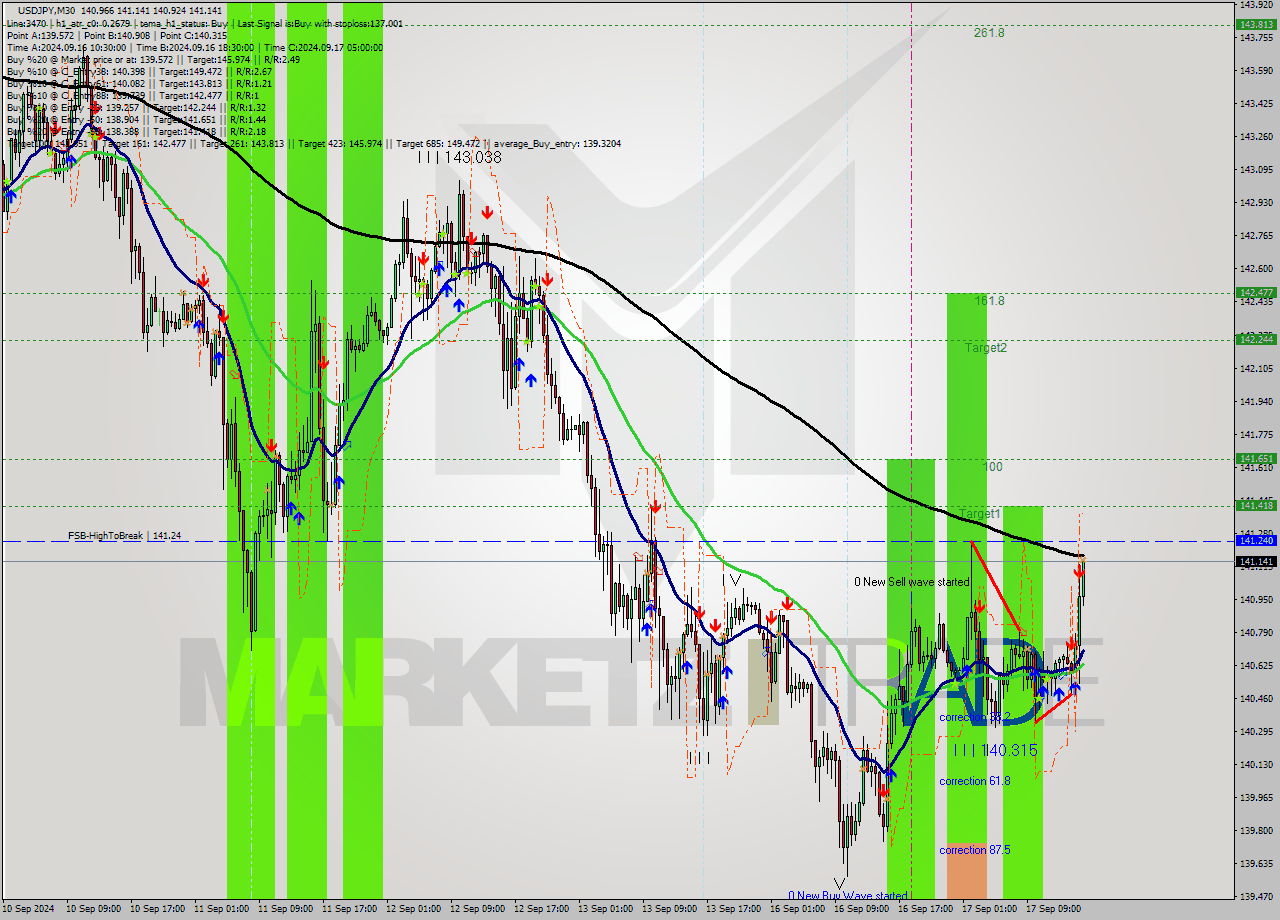Click the green 141.418 price tag
The height and width of the screenshot is (920, 1280).
(1256, 505)
